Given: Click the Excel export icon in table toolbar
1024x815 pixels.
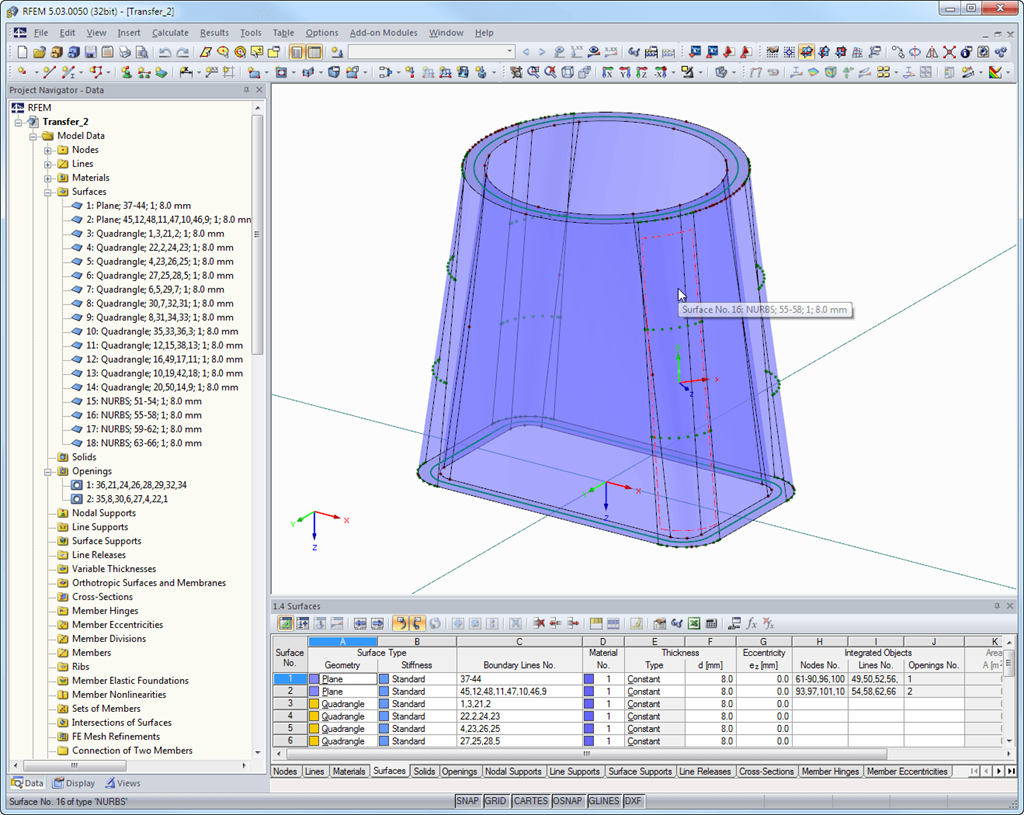Looking at the screenshot, I should pyautogui.click(x=694, y=623).
